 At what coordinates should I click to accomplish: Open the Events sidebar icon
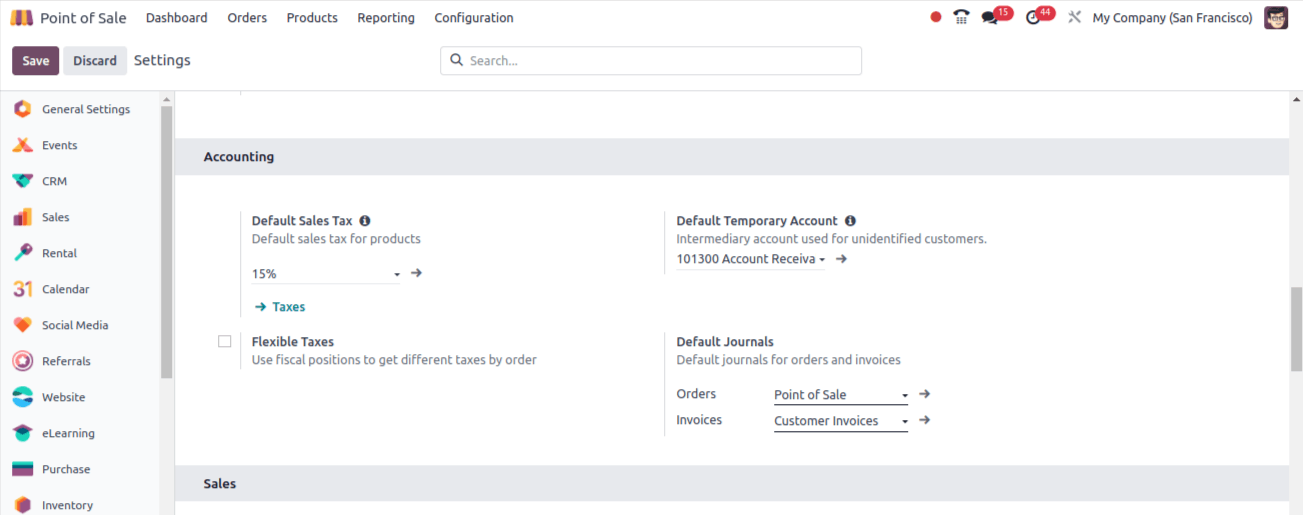22,145
